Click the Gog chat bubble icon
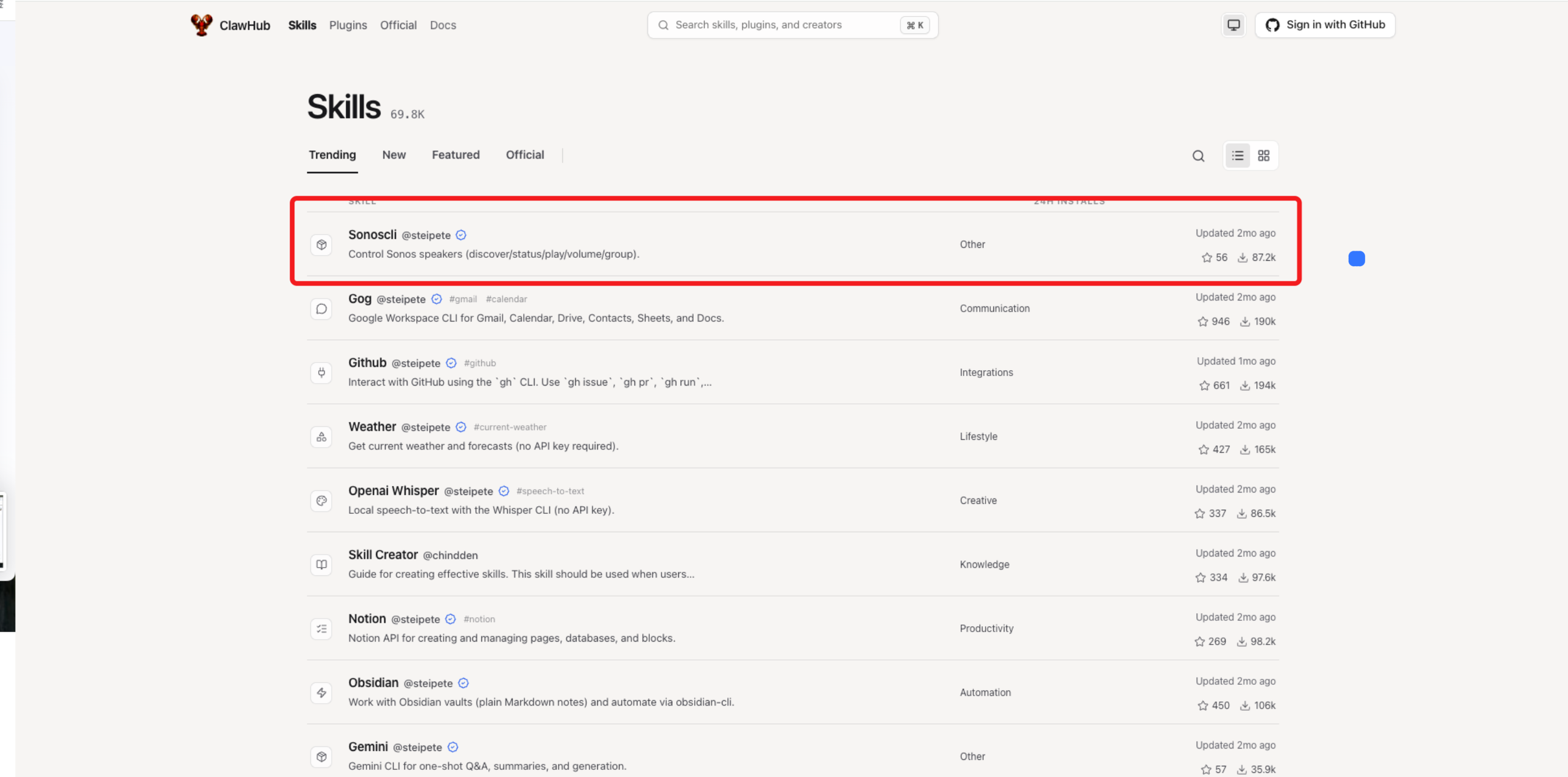Viewport: 1568px width, 777px height. [322, 309]
